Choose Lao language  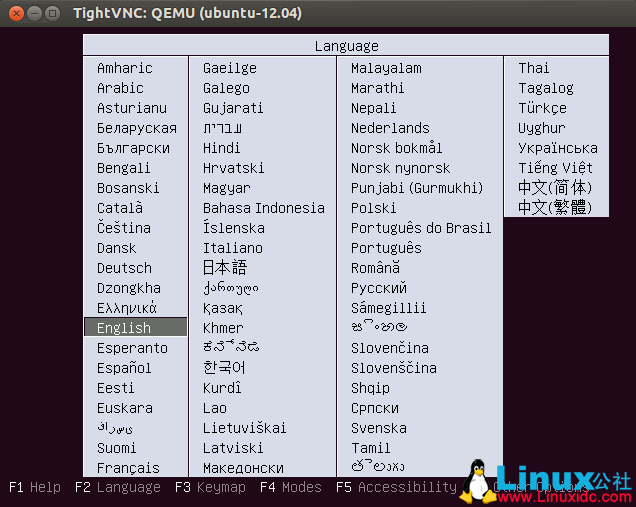pos(215,408)
